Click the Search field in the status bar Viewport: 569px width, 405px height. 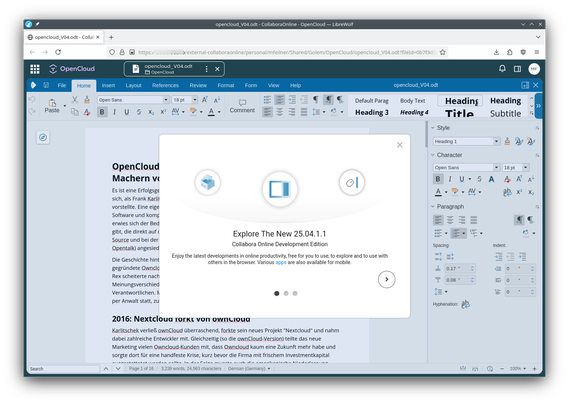click(64, 369)
